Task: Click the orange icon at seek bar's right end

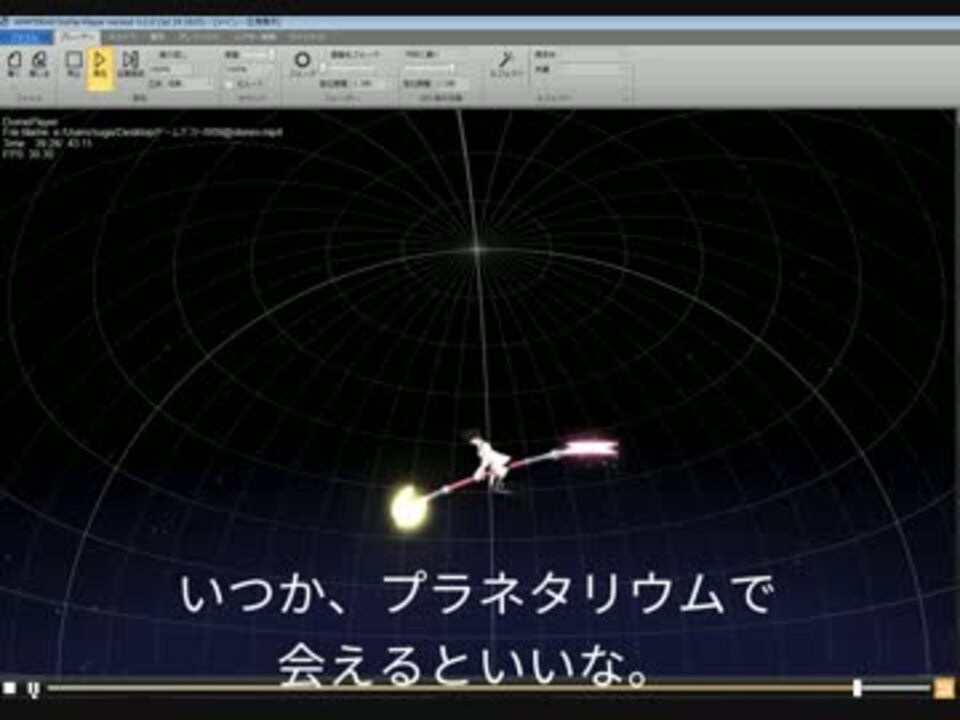Action: [943, 688]
